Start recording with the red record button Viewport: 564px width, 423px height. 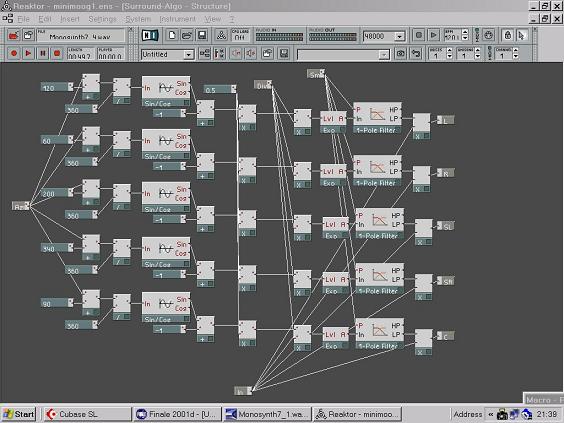(x=14, y=54)
